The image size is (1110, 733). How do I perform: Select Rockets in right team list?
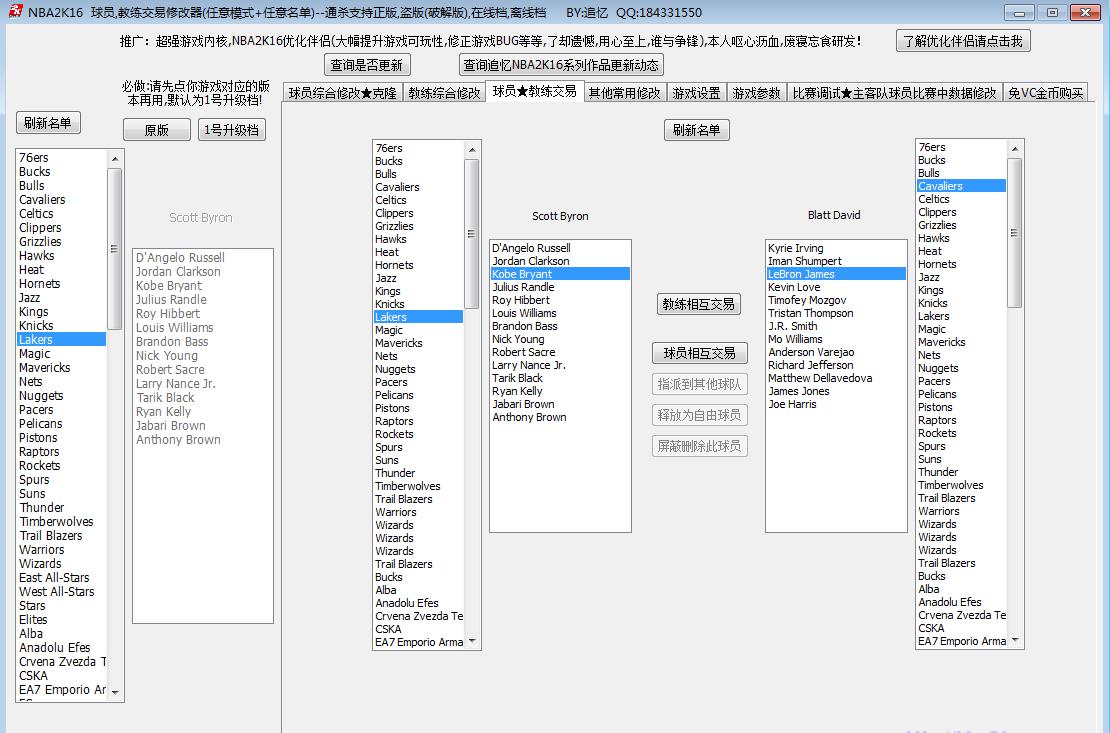(x=961, y=433)
